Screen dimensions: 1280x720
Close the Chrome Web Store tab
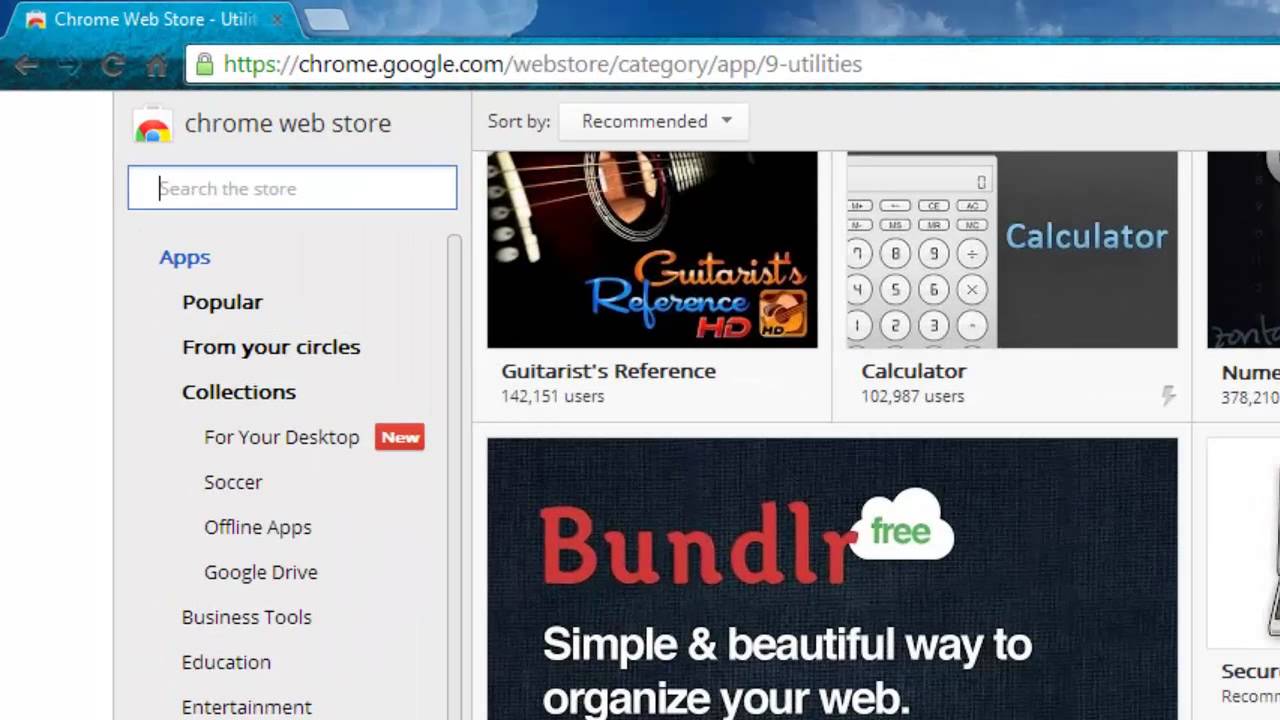click(x=278, y=19)
